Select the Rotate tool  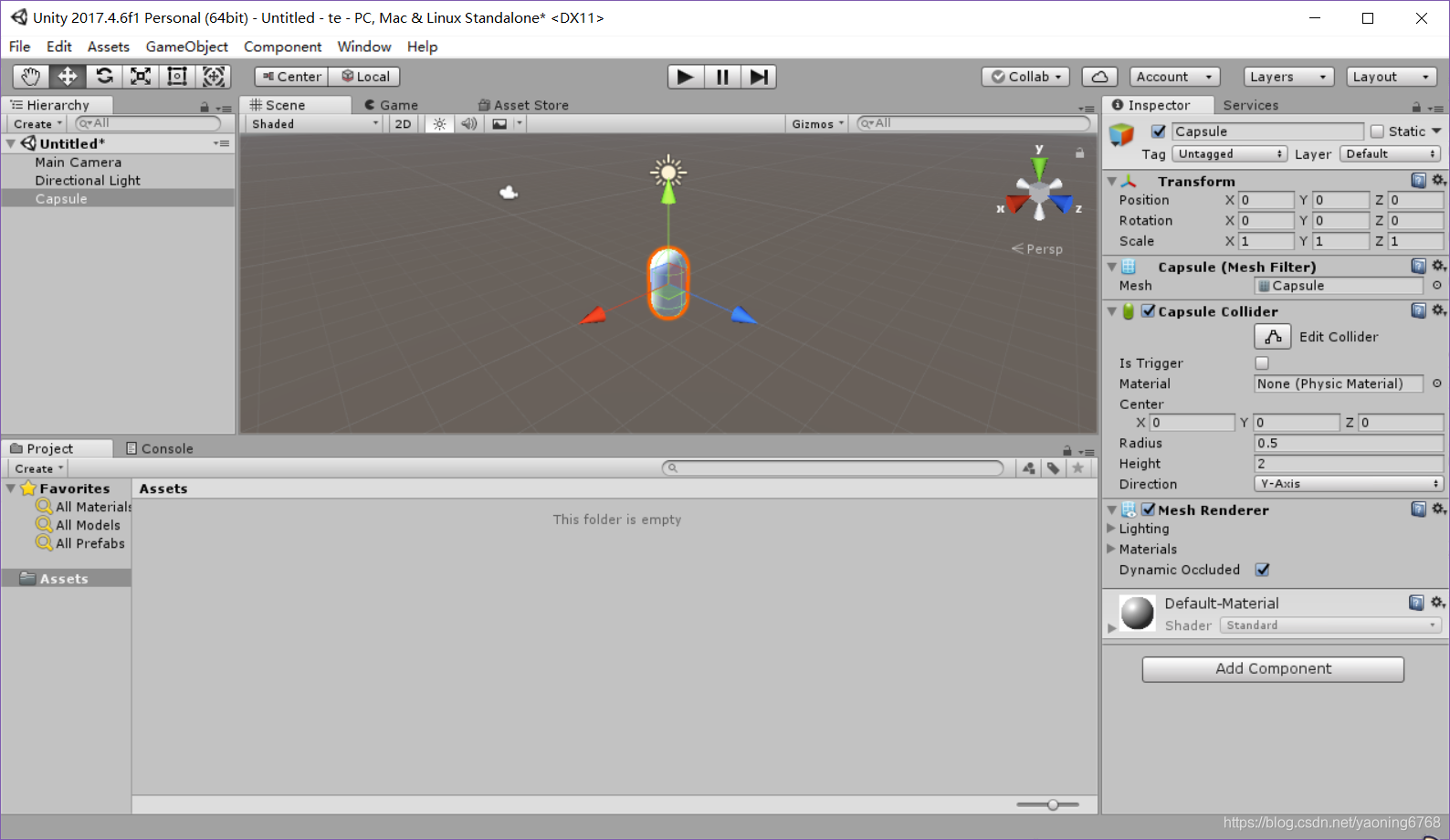click(x=104, y=77)
